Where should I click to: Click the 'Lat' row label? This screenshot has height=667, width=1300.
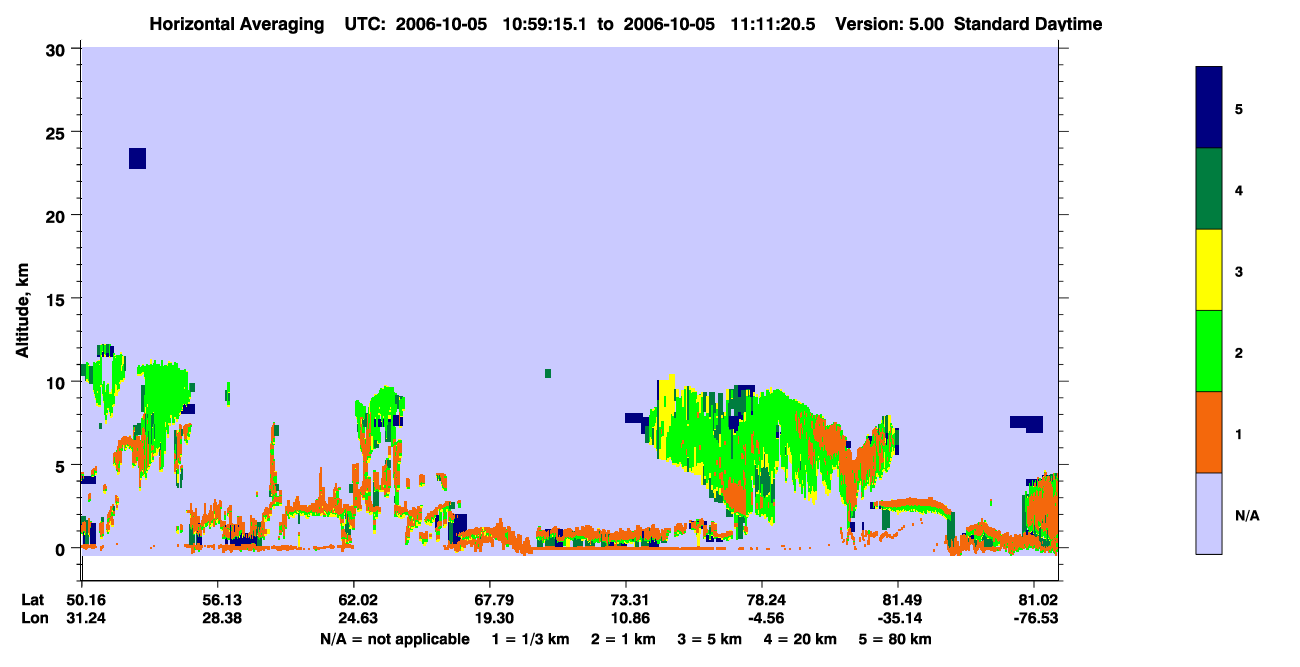coord(32,600)
